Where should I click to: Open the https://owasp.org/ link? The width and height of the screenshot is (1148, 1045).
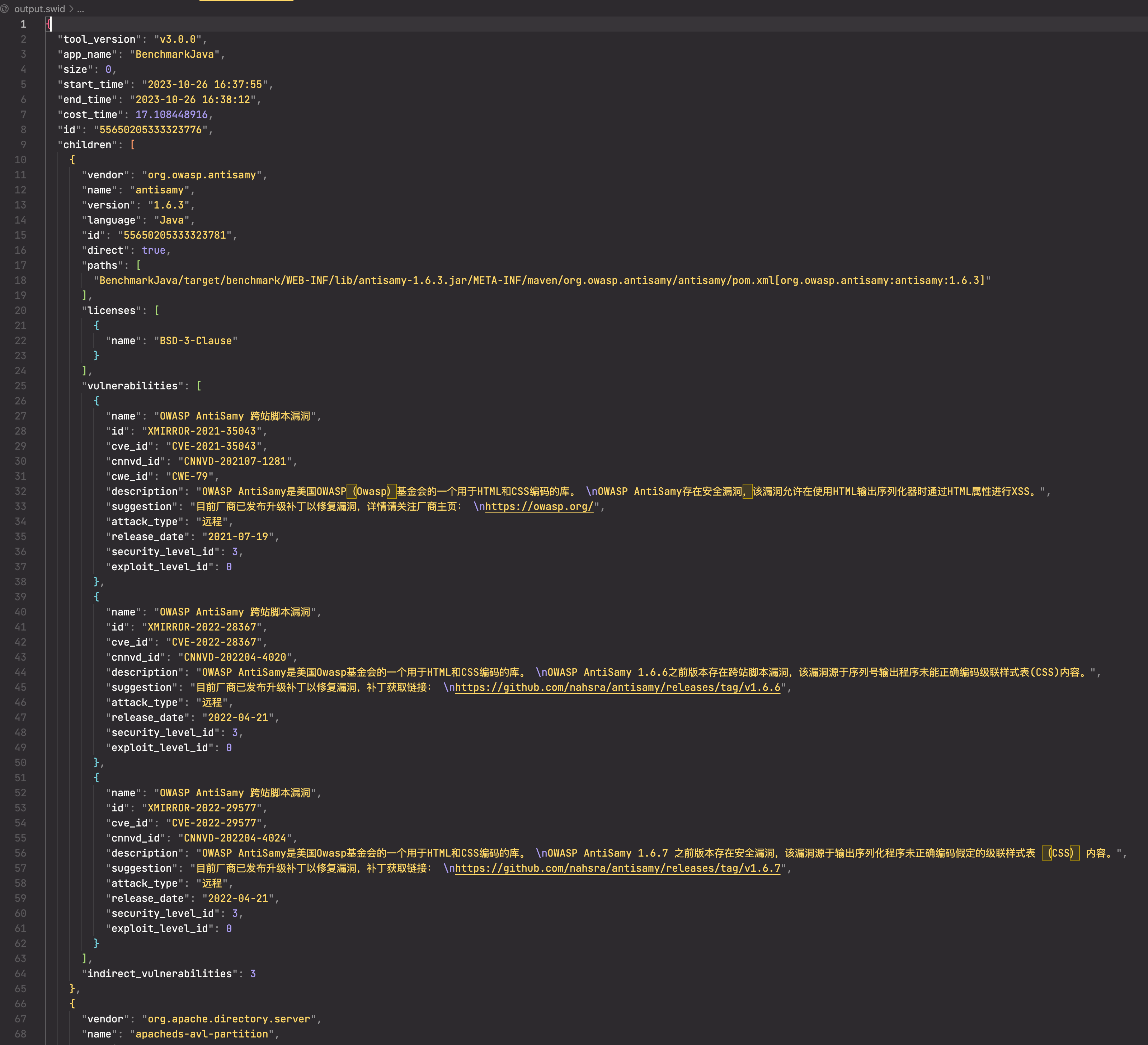(539, 506)
